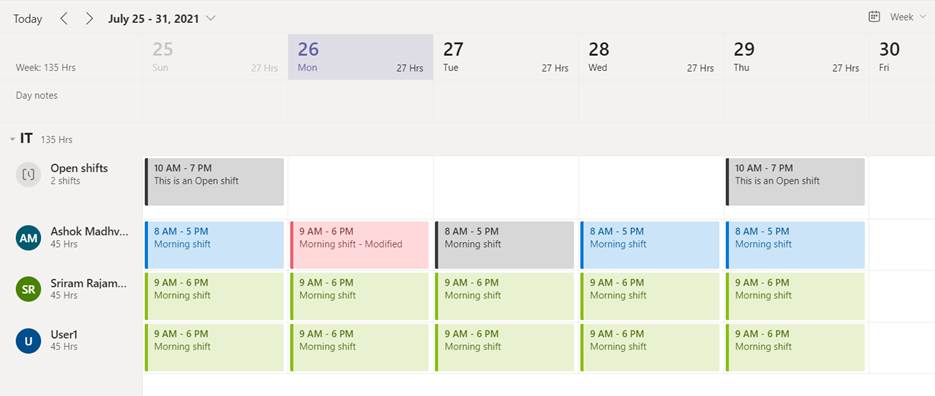Click the Open shifts clock icon
Image resolution: width=935 pixels, height=396 pixels.
click(x=28, y=174)
